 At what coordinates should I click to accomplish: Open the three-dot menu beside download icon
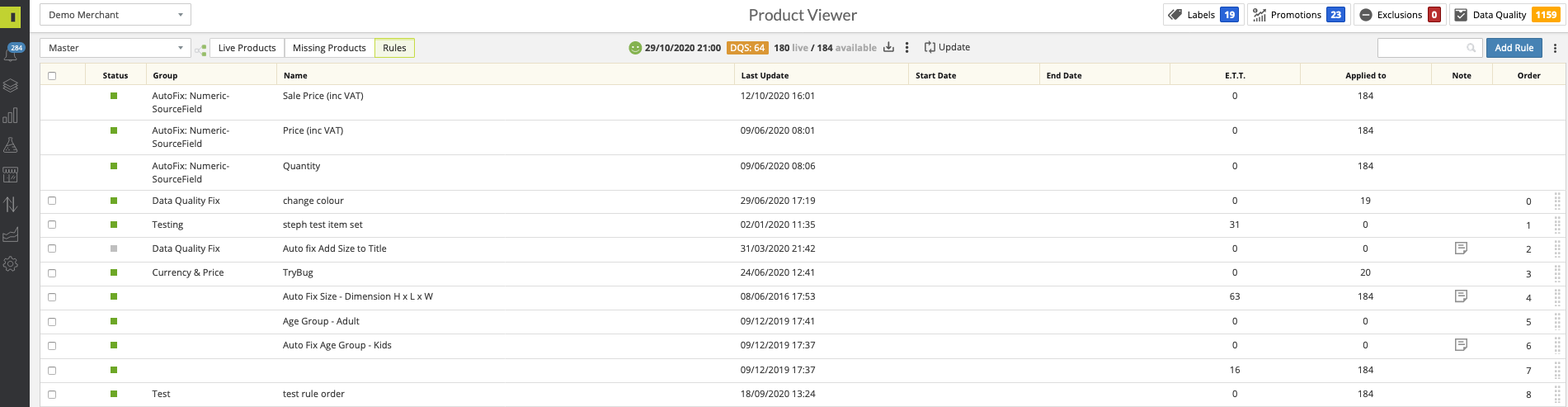[906, 47]
